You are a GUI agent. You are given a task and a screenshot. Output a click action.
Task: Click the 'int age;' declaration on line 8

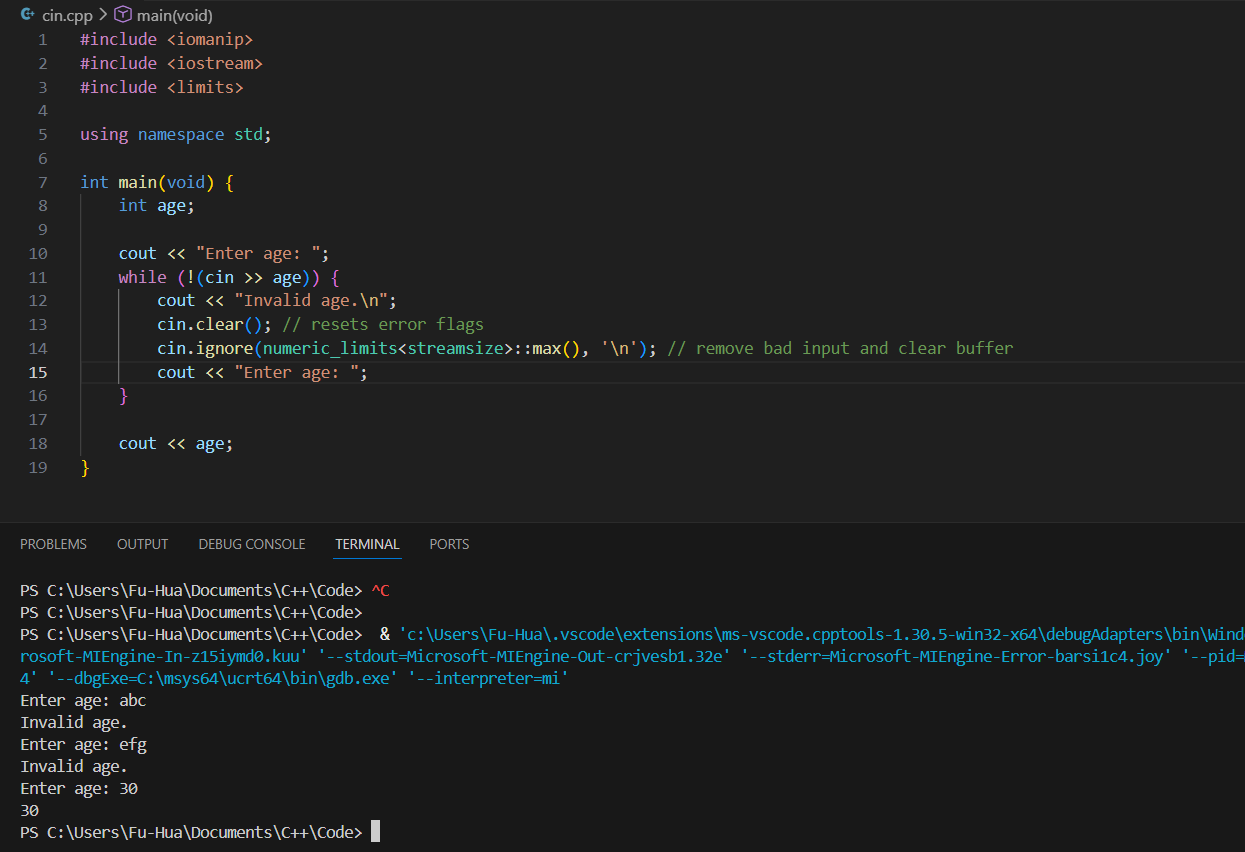point(156,205)
